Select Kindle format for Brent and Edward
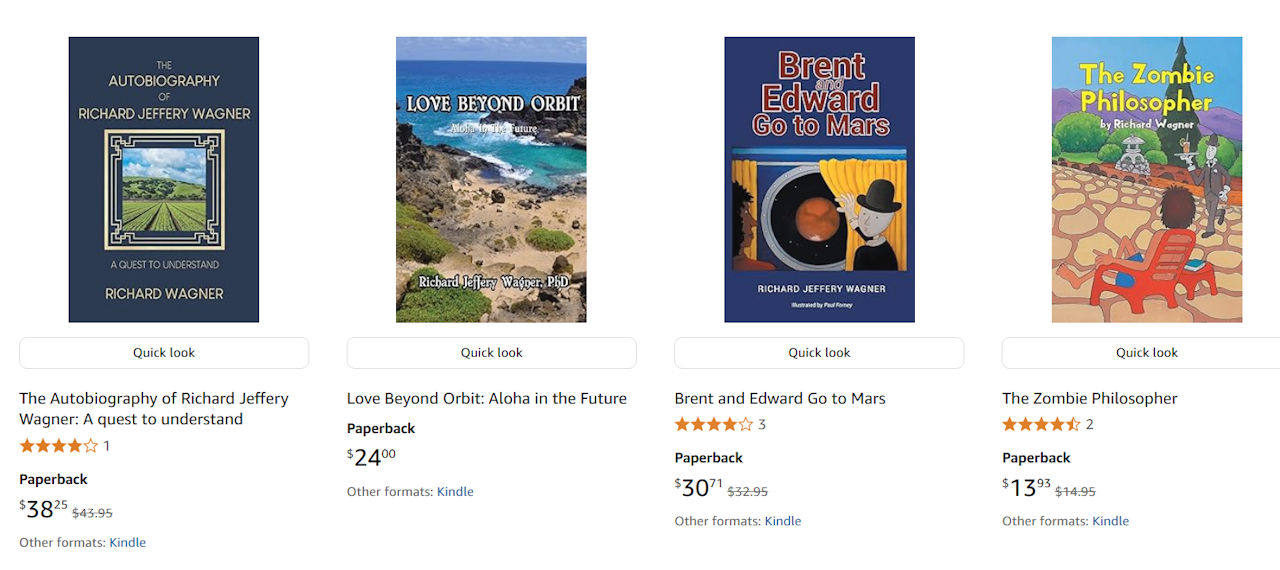This screenshot has width=1280, height=570. coord(783,521)
